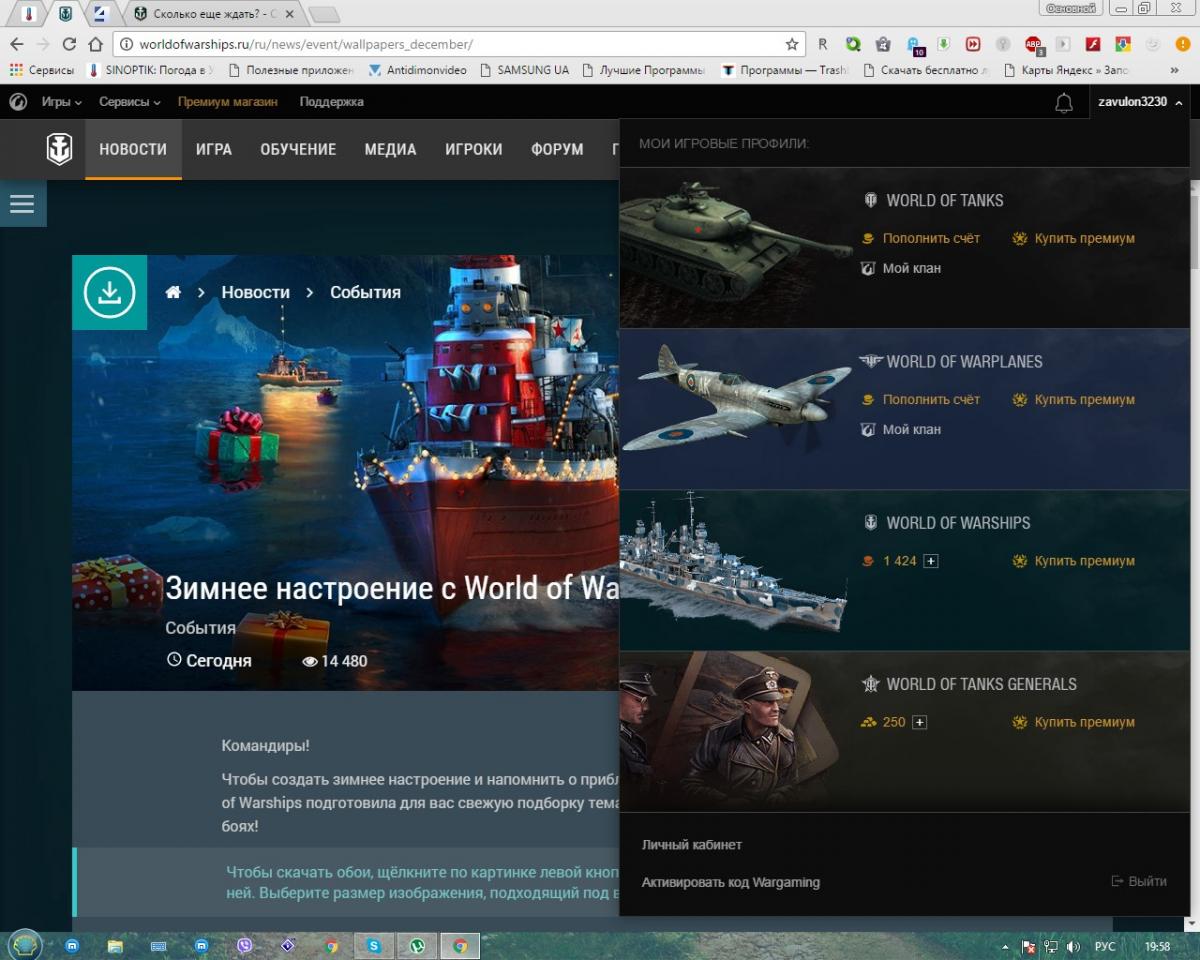This screenshot has height=960, width=1200.
Task: Click the teal download icon on the banner
Action: [x=109, y=292]
